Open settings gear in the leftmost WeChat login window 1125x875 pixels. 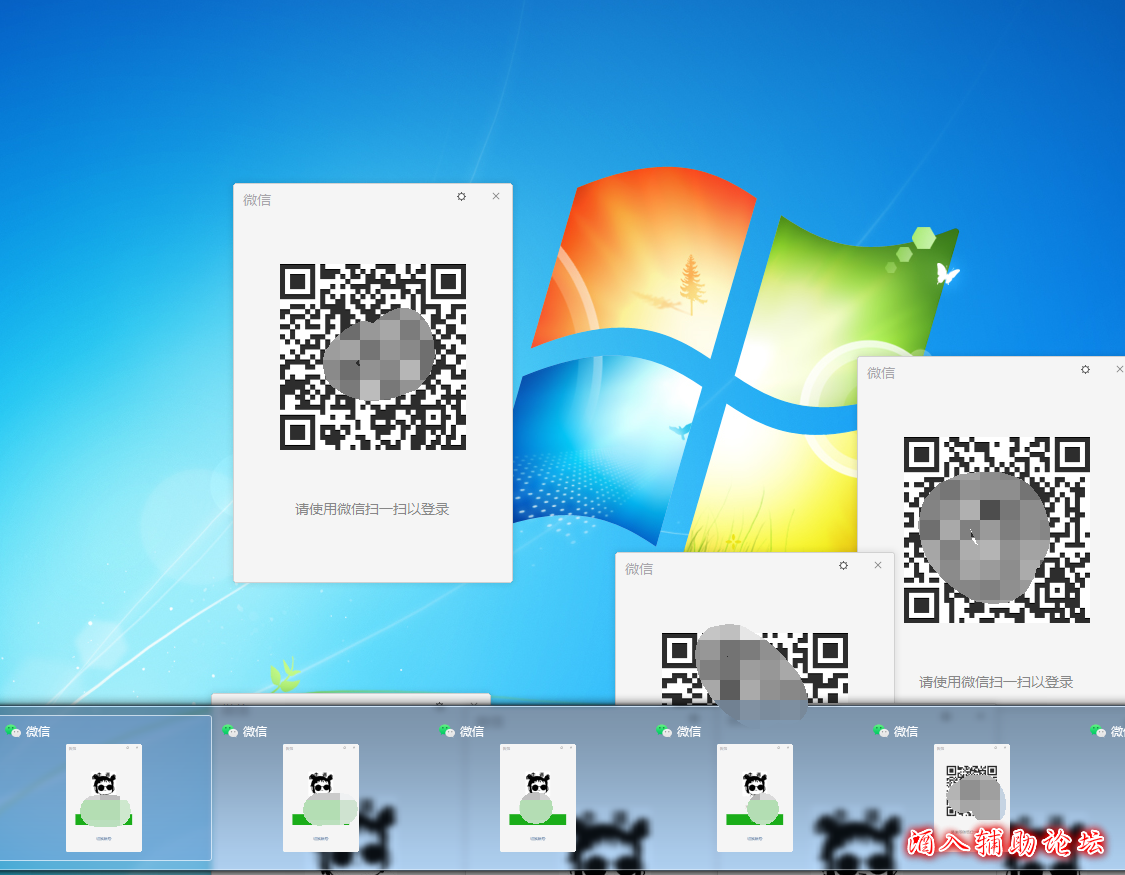(x=461, y=197)
